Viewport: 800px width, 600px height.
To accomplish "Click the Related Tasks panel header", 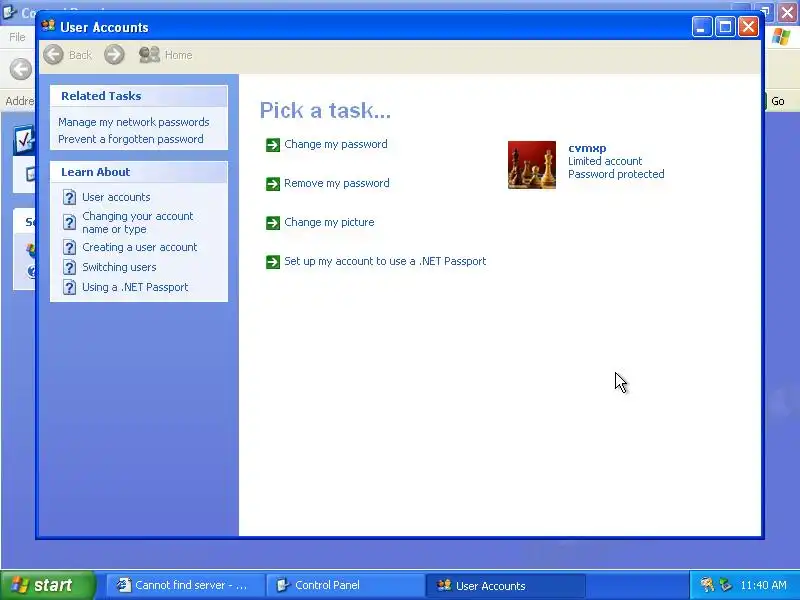I will [139, 96].
